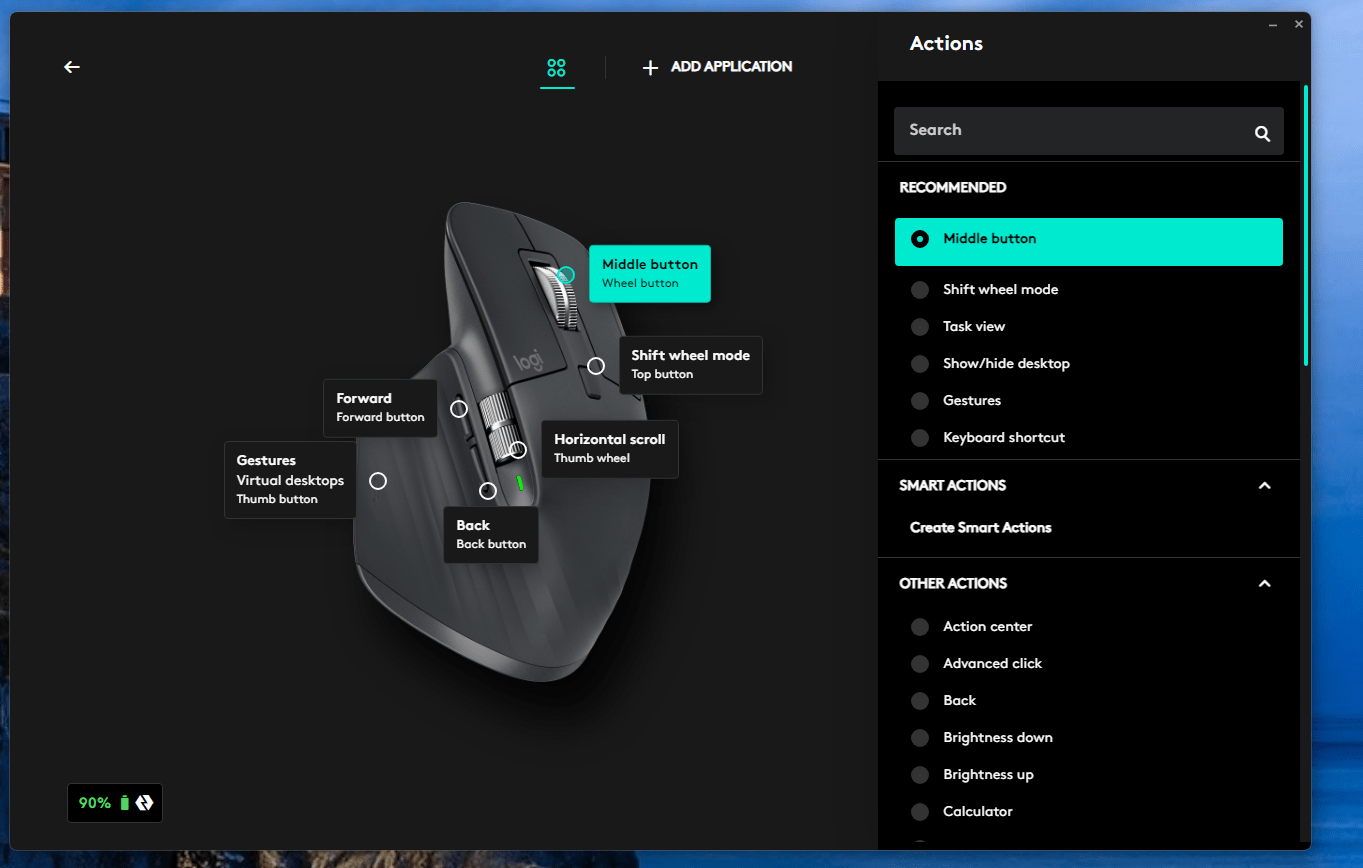1363x868 pixels.
Task: Click the back arrow icon
Action: click(x=72, y=67)
